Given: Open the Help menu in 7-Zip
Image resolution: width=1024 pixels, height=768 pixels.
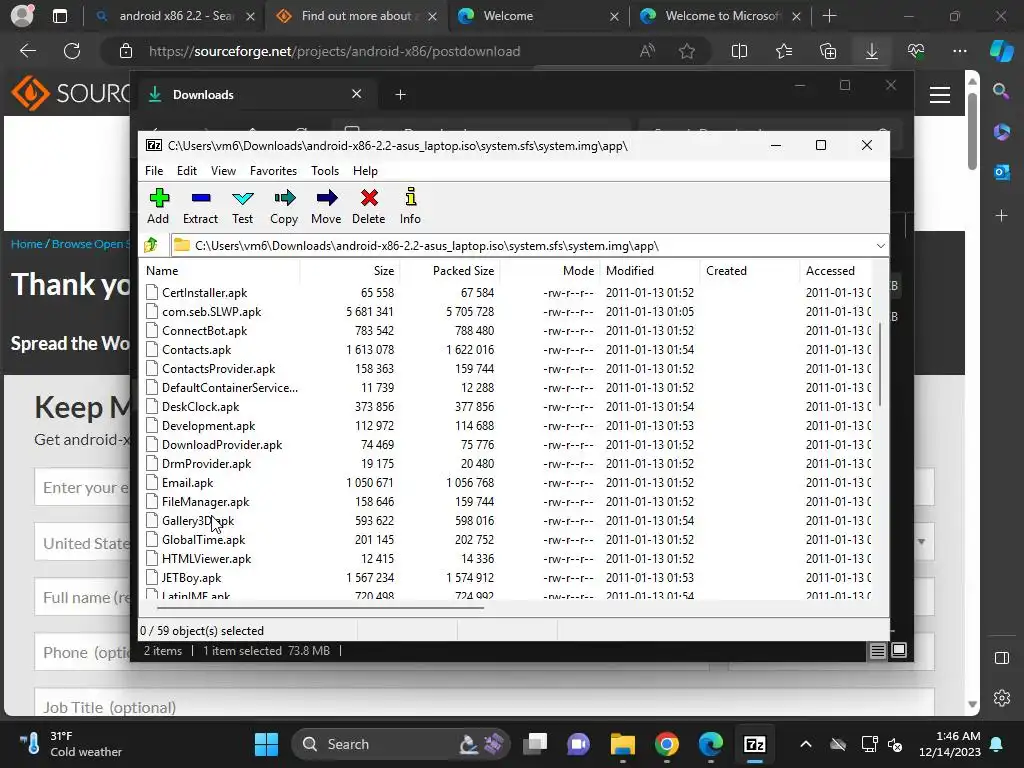Looking at the screenshot, I should 365,170.
